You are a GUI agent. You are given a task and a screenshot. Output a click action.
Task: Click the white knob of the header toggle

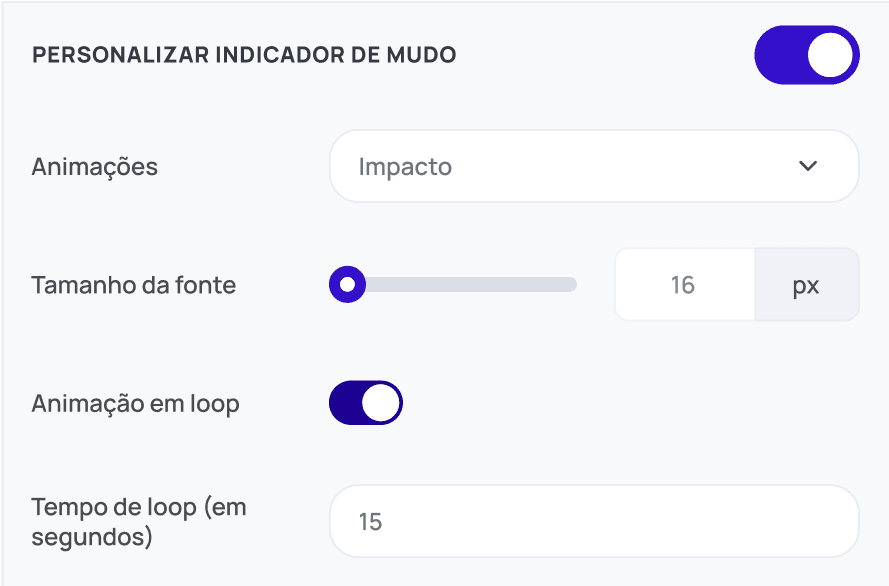[830, 55]
